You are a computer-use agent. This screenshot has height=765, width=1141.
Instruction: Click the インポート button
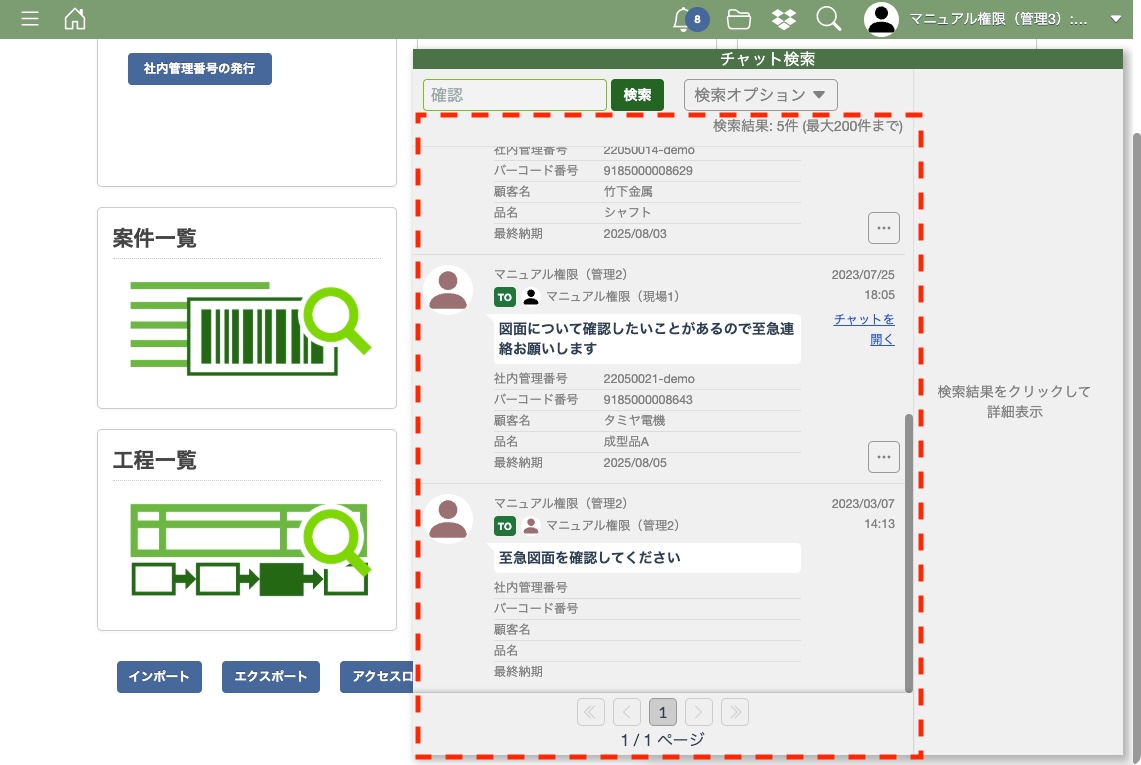coord(159,677)
